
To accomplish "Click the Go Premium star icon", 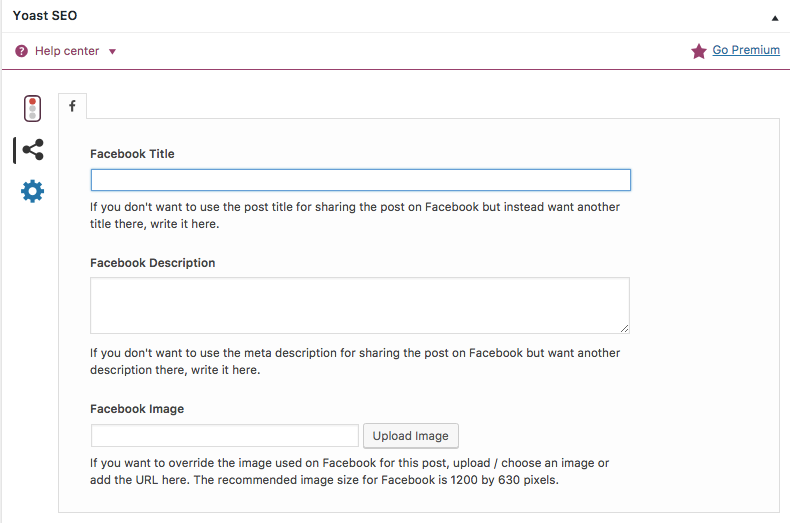I will [699, 51].
